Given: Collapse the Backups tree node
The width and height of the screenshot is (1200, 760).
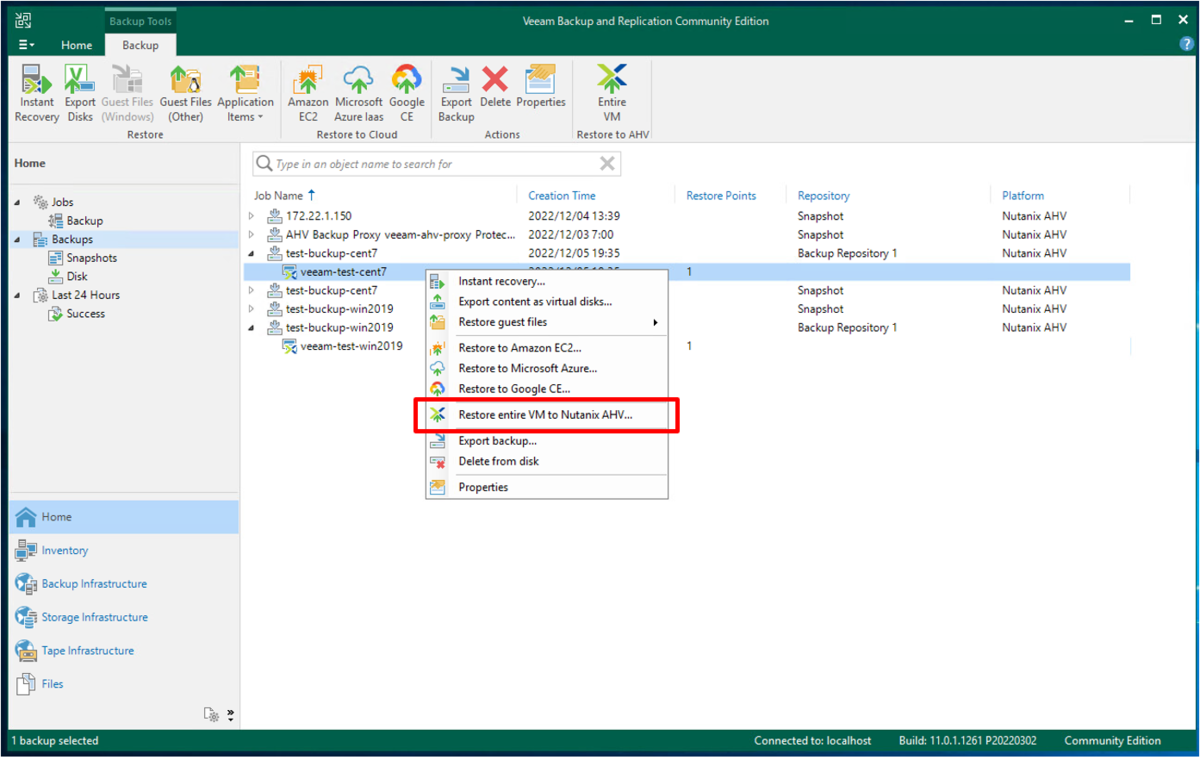Looking at the screenshot, I should point(17,240).
